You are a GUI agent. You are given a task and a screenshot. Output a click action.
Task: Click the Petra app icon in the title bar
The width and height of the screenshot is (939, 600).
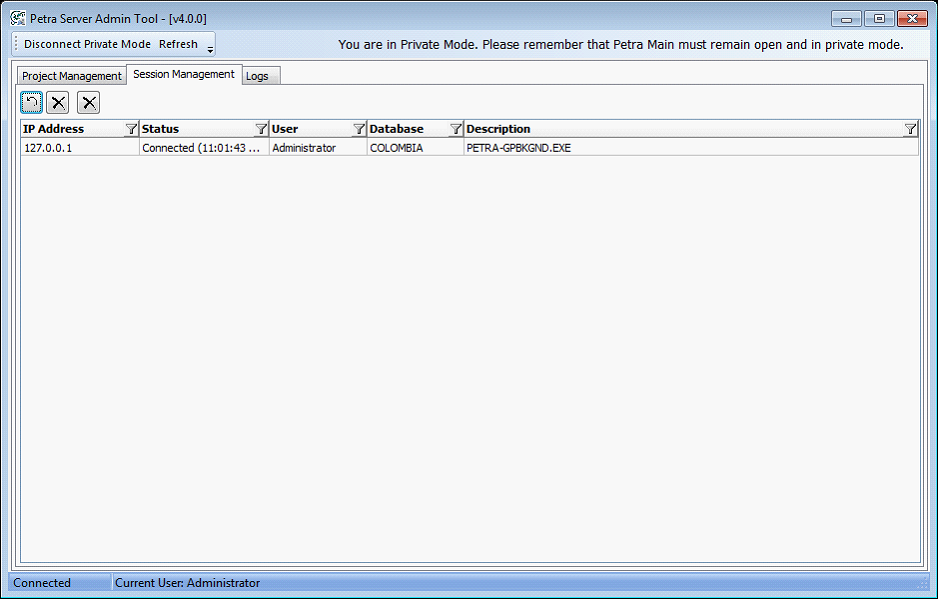[x=18, y=18]
